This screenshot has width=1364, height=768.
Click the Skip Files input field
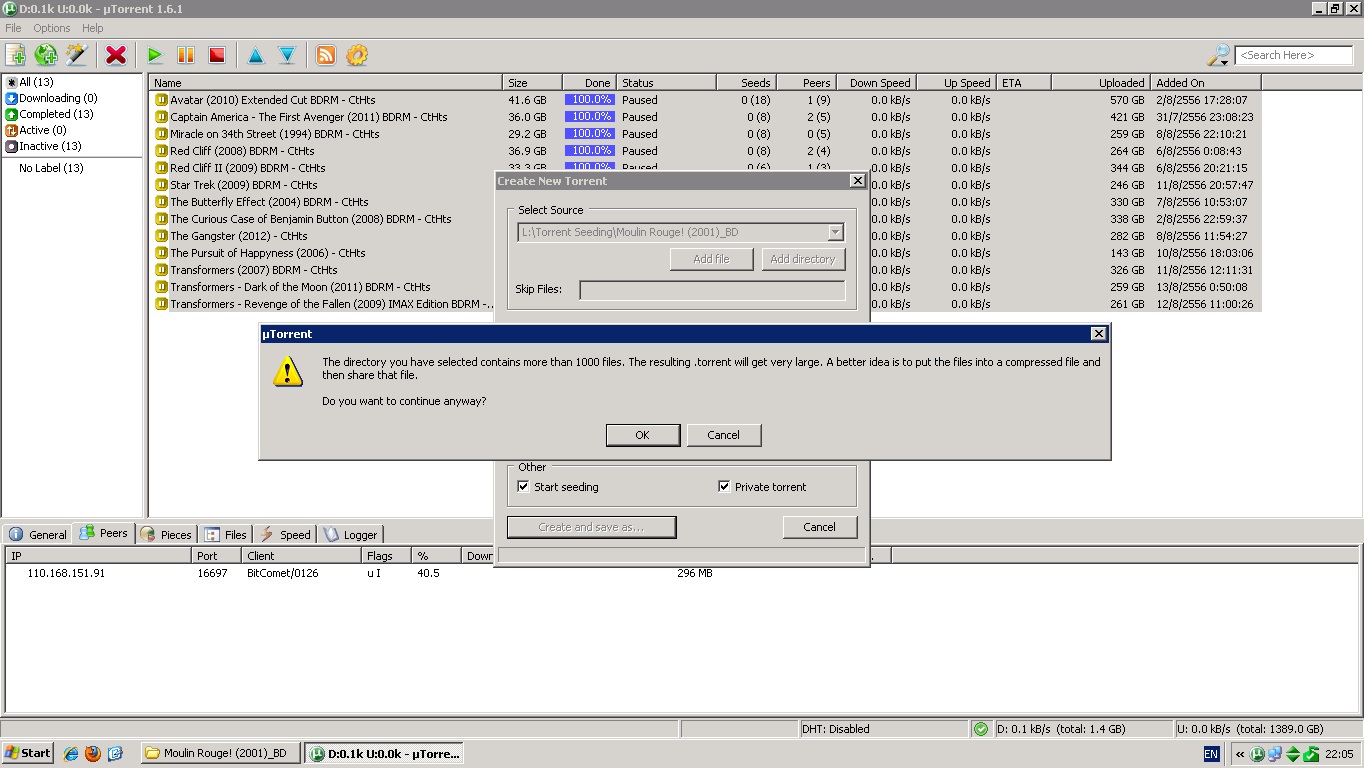point(712,290)
